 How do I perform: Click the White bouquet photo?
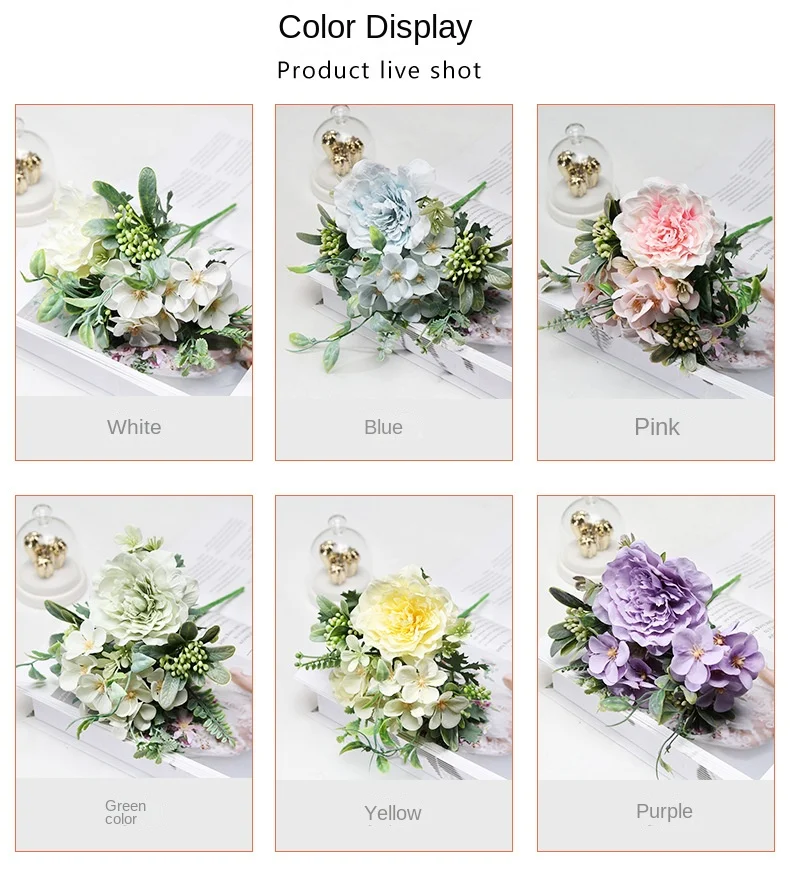[x=134, y=250]
